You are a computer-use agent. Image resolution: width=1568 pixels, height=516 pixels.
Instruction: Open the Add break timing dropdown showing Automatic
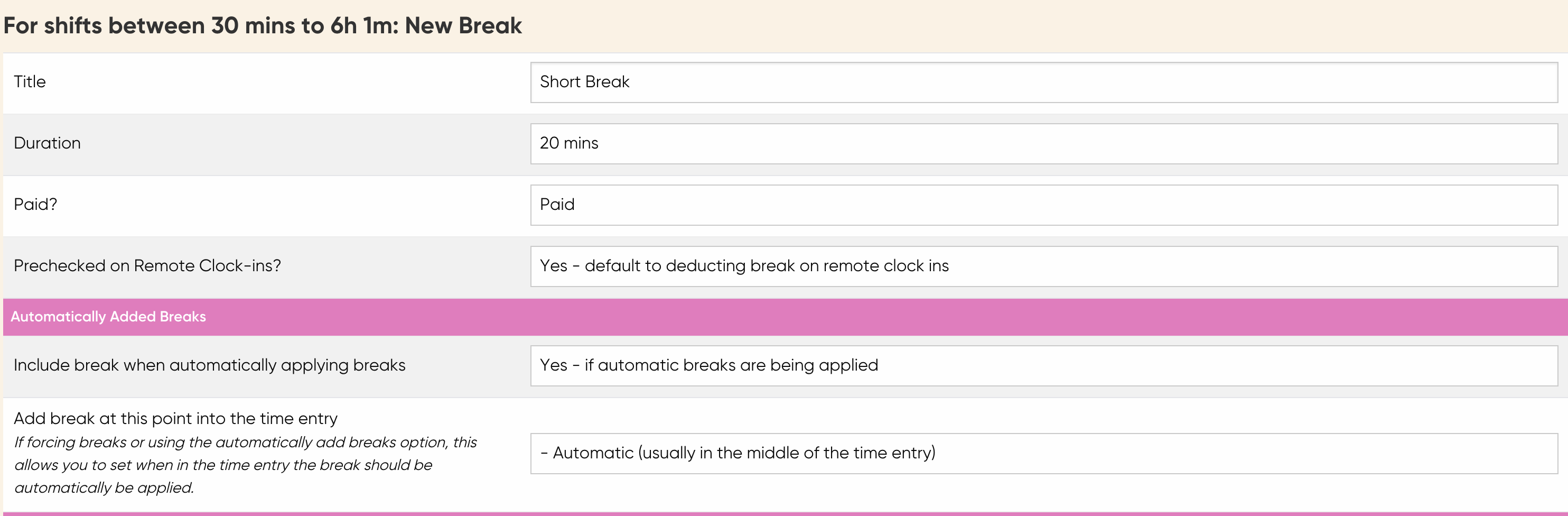(x=1044, y=453)
